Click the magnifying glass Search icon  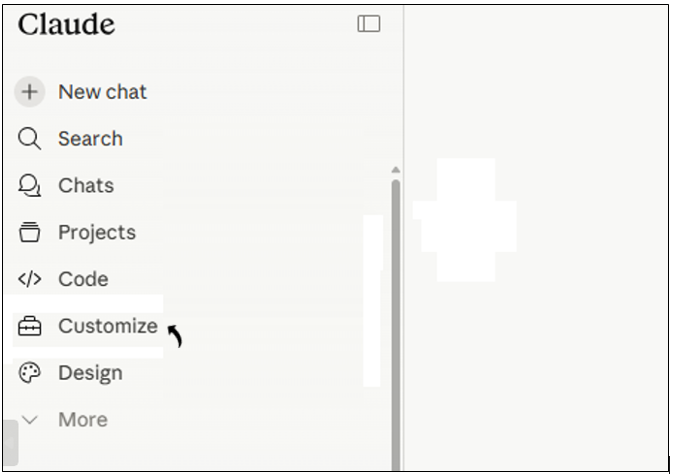pos(30,139)
